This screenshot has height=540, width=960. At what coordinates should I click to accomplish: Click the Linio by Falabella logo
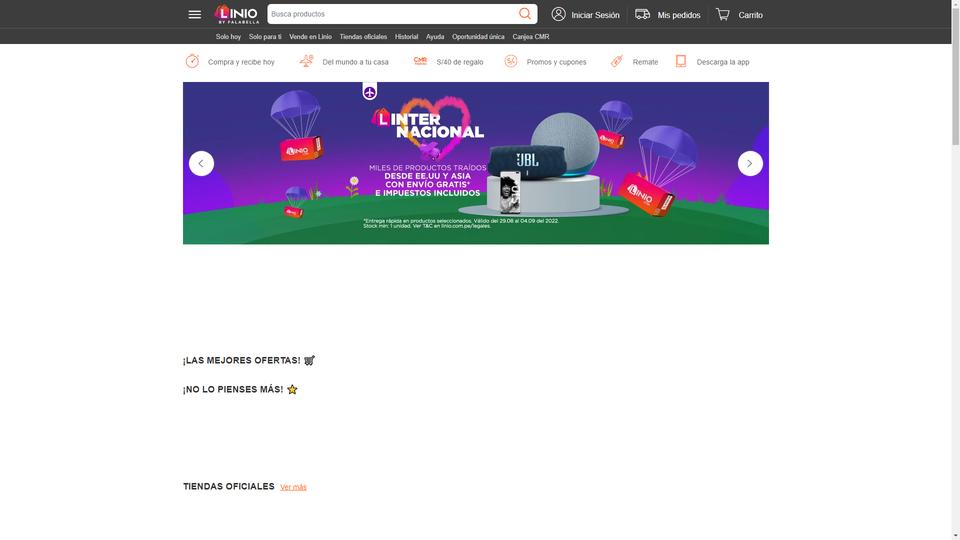pos(237,14)
